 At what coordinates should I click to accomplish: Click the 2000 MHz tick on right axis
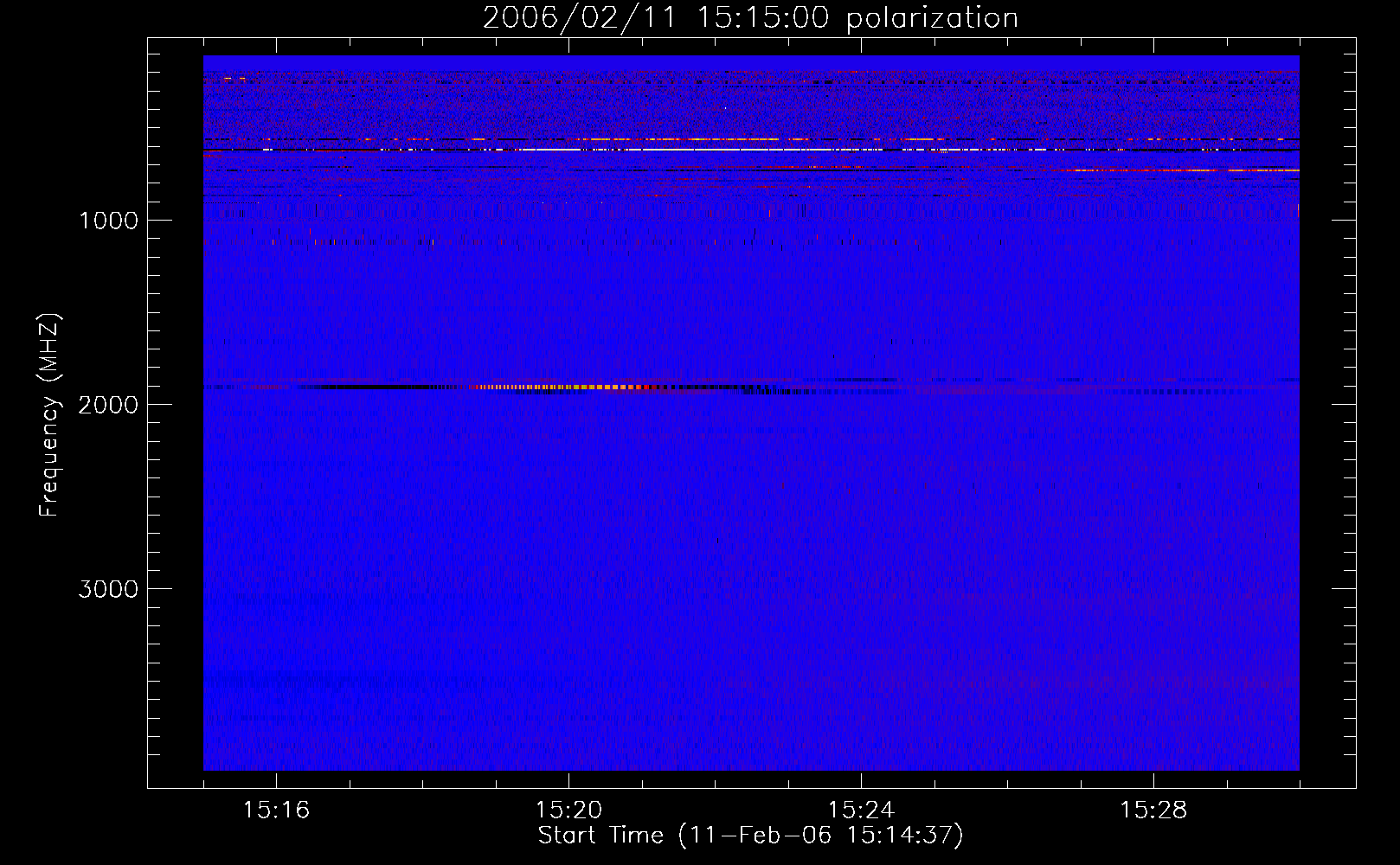[x=1344, y=404]
